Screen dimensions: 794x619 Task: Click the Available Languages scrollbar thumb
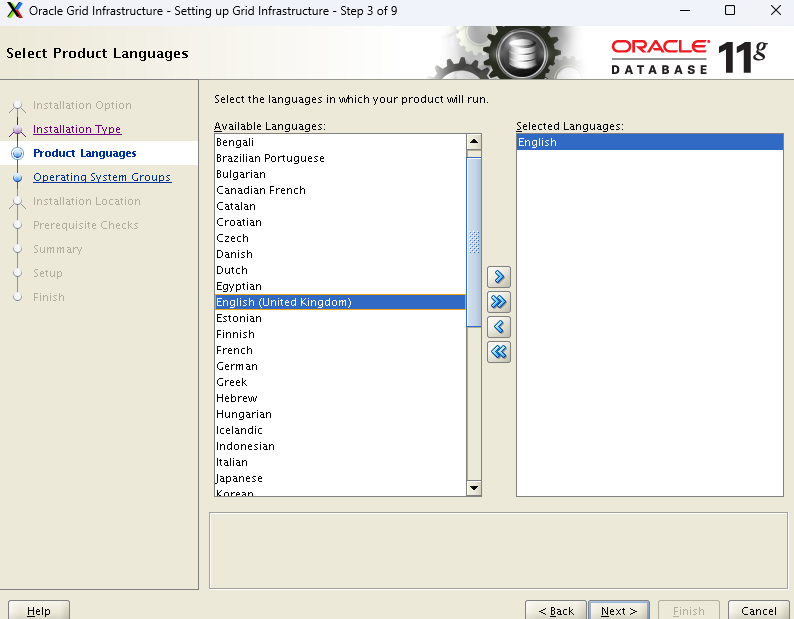(474, 242)
